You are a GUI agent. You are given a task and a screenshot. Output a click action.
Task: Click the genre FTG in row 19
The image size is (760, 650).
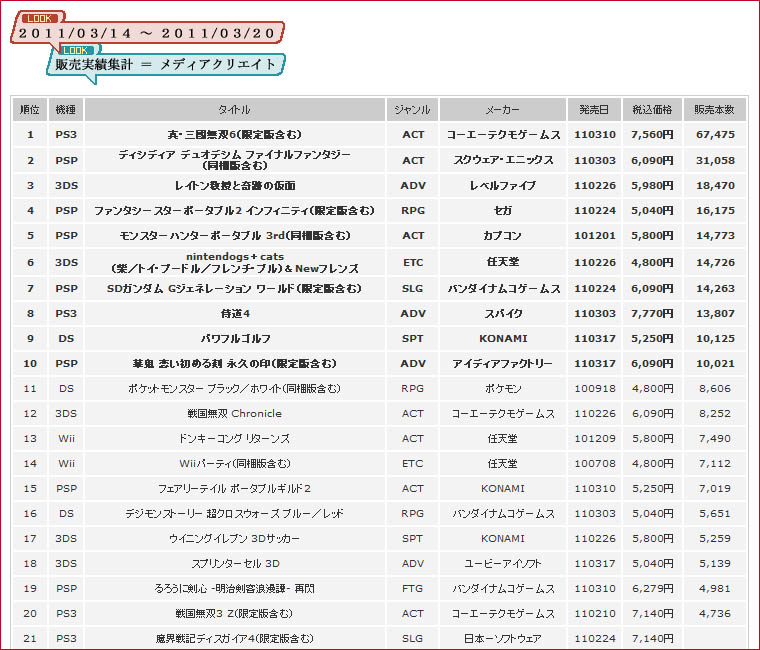(412, 588)
